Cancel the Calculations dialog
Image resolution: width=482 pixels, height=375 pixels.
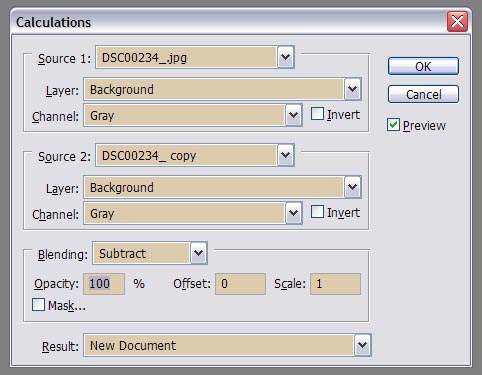click(x=423, y=94)
